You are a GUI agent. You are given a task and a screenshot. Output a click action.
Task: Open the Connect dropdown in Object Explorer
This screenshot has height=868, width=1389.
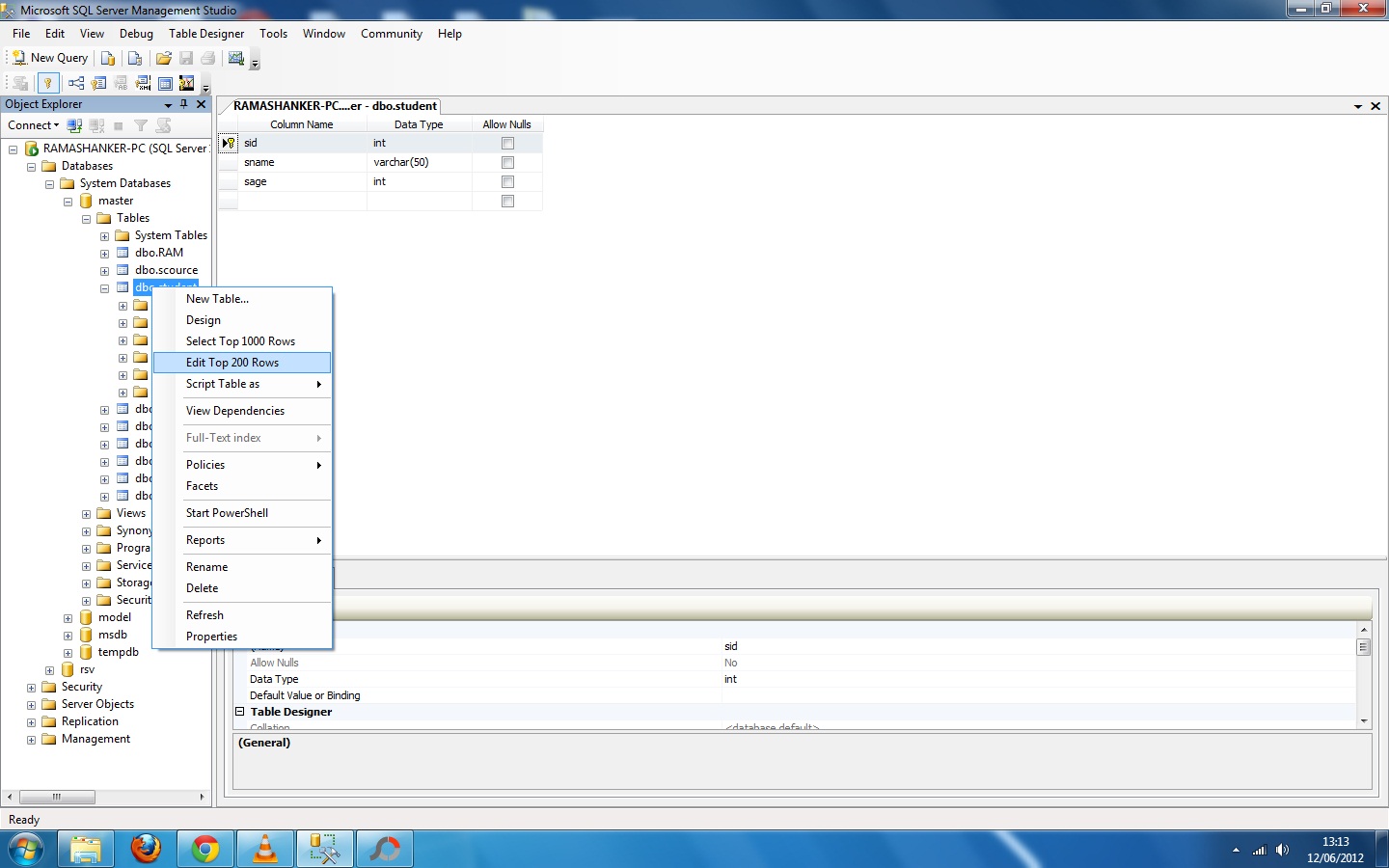coord(34,125)
